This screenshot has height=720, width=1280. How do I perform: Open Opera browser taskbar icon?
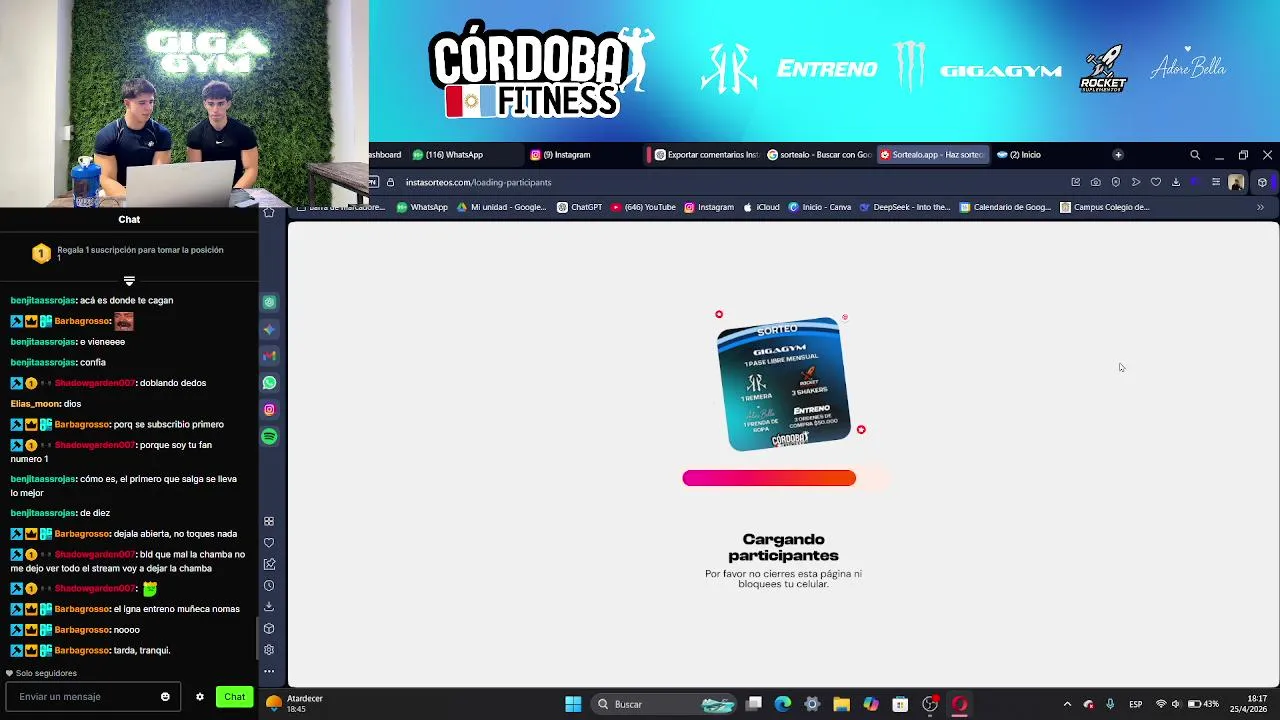(959, 704)
